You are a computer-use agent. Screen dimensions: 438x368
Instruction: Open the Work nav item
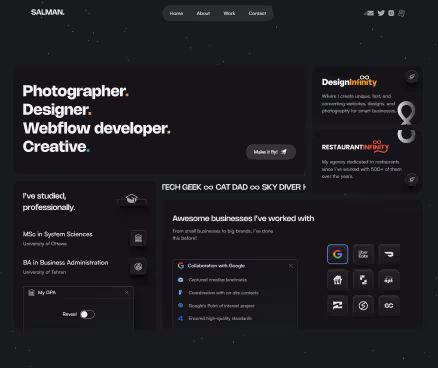(x=229, y=13)
